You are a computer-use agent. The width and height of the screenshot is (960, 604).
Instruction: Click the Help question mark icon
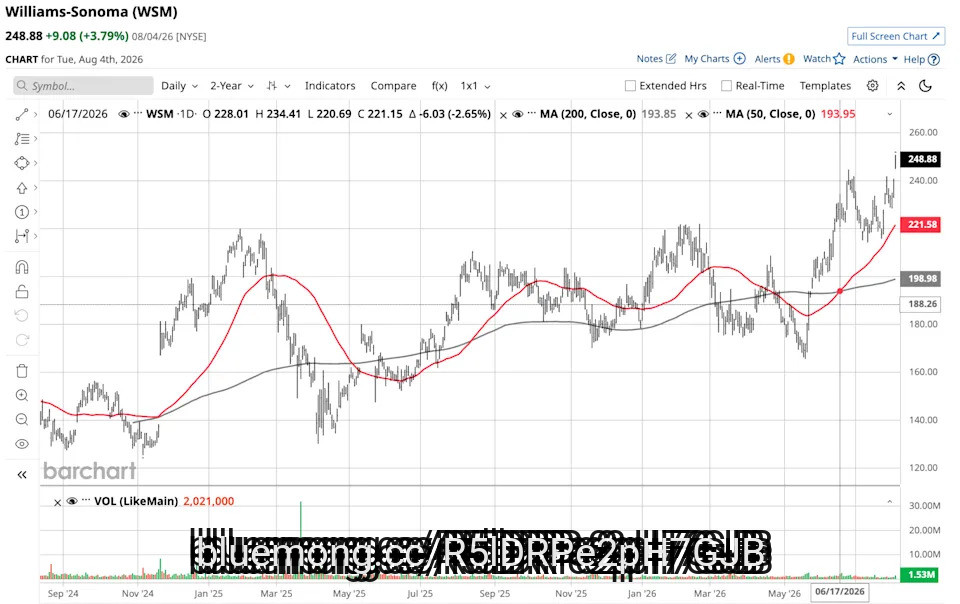pyautogui.click(x=934, y=59)
